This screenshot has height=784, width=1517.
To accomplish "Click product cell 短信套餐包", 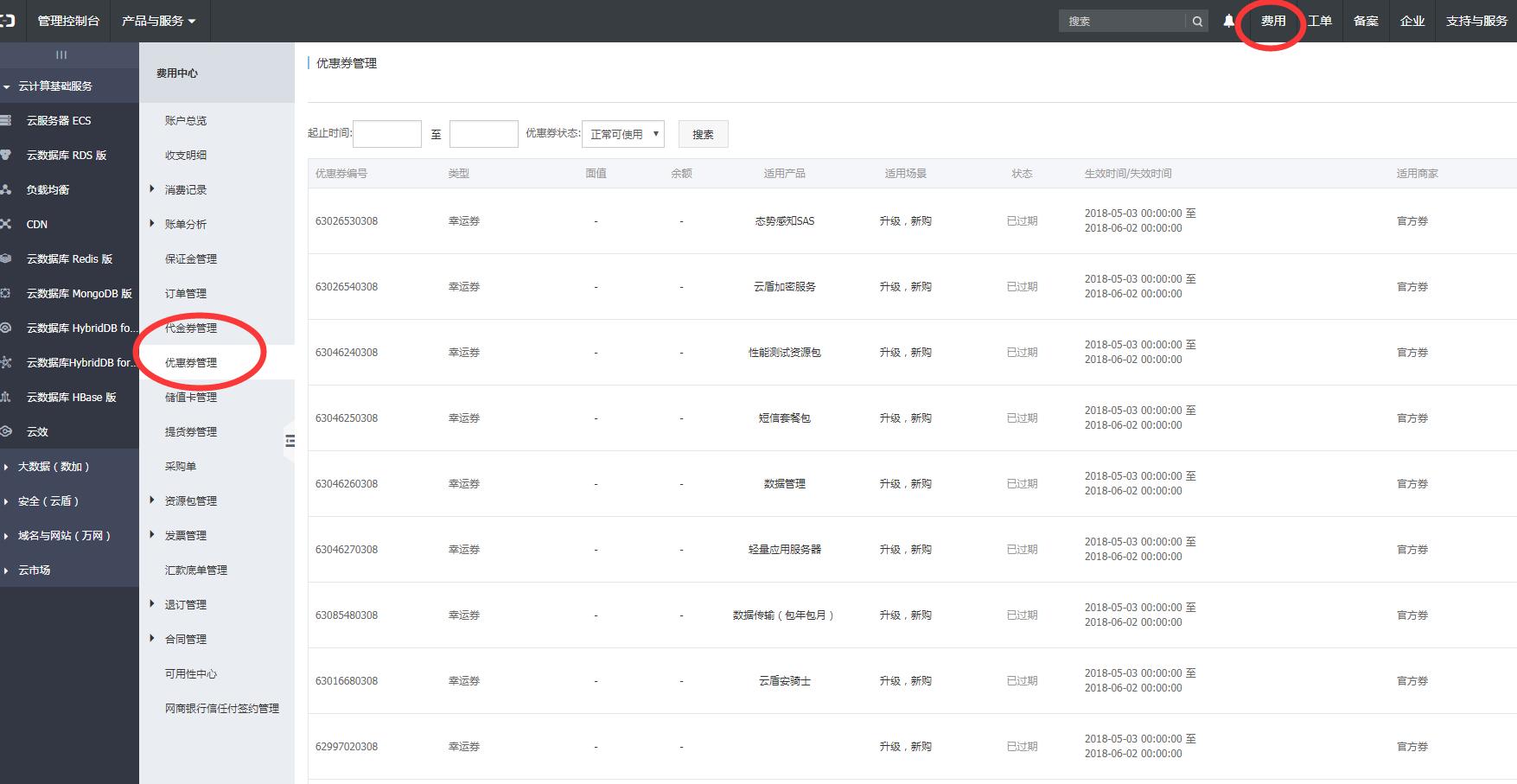I will (x=785, y=417).
